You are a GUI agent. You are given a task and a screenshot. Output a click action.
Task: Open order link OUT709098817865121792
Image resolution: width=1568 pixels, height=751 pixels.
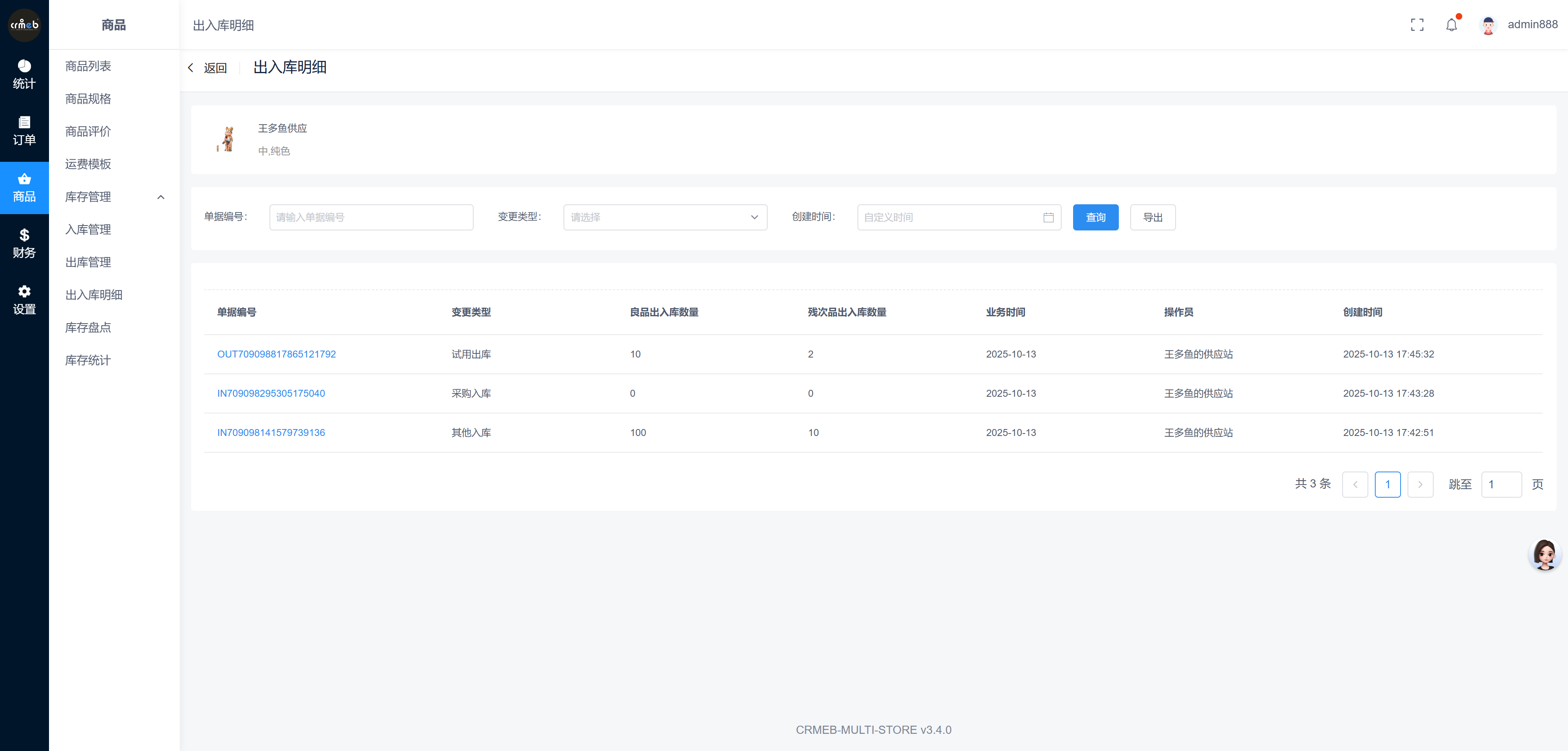tap(276, 355)
